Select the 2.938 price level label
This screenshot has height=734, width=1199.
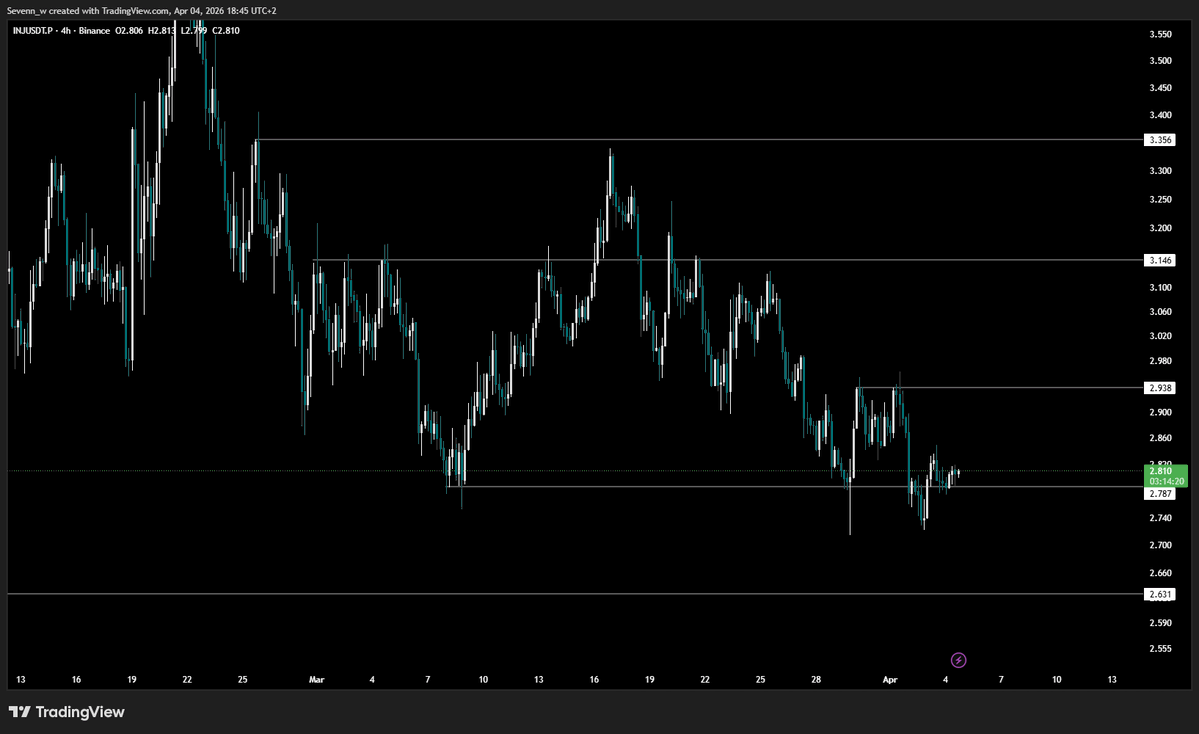1160,388
